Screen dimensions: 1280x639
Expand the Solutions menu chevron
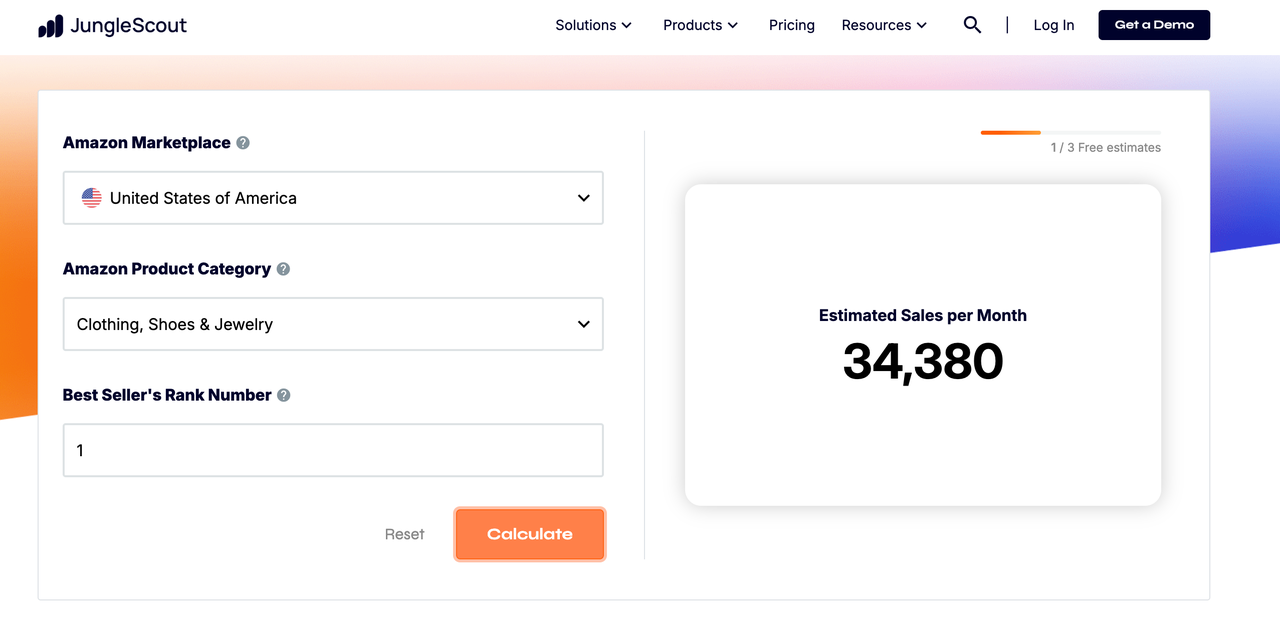point(627,25)
